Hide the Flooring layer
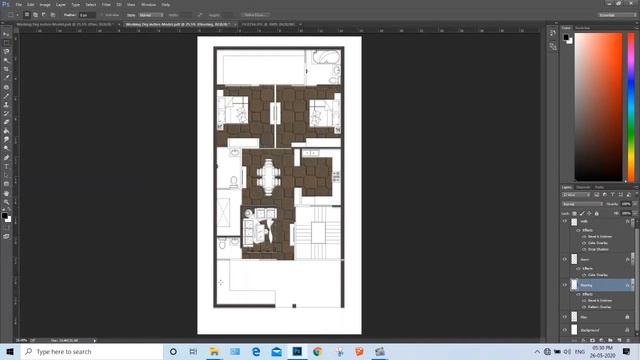Screen dimensions: 640x360 (565, 284)
